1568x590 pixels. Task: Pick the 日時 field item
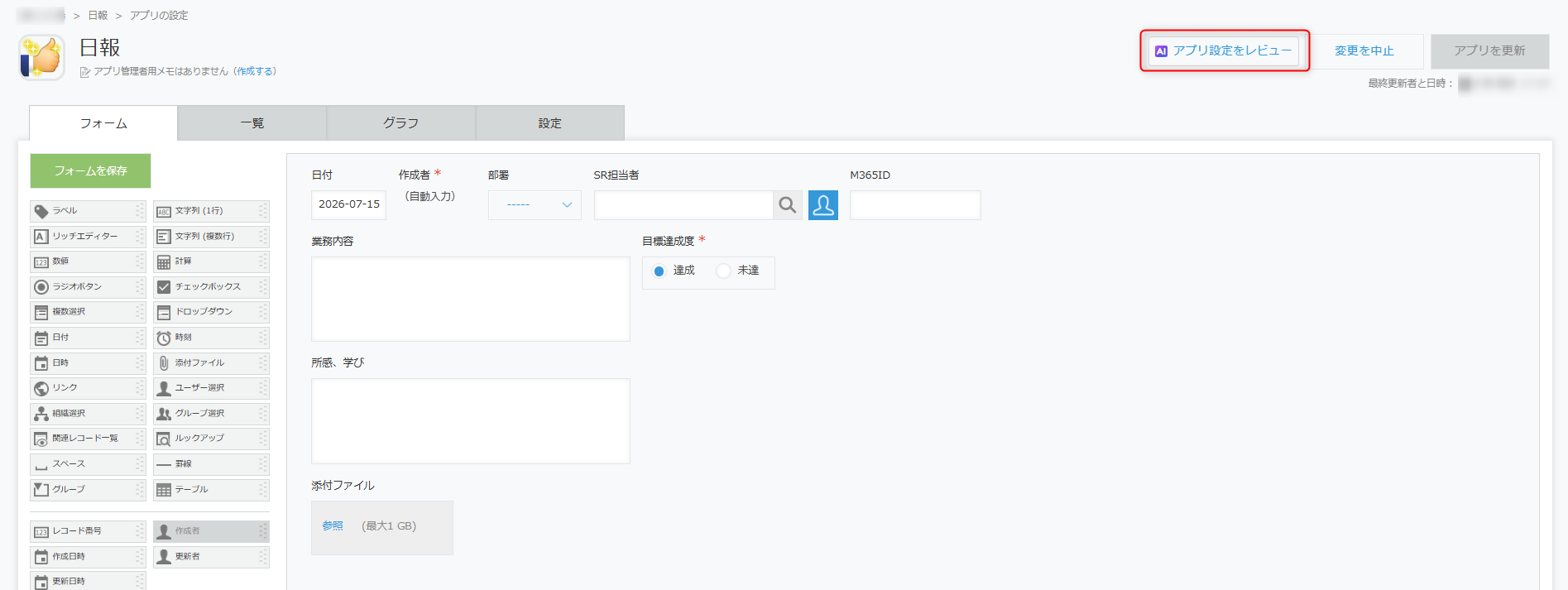[x=88, y=363]
